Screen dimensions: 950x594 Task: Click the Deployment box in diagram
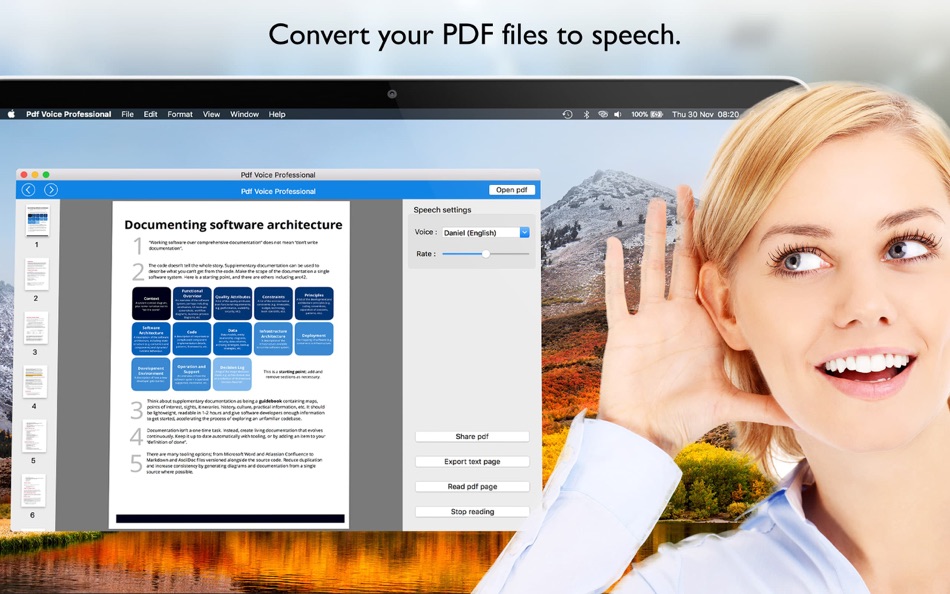pos(314,339)
